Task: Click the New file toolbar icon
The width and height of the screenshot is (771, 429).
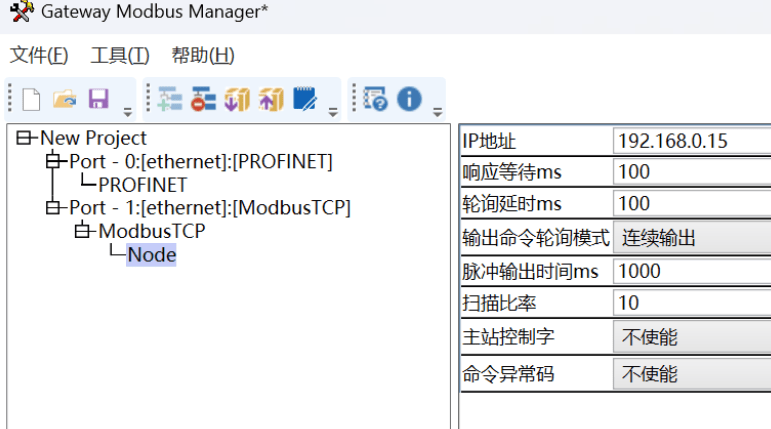Action: (31, 99)
